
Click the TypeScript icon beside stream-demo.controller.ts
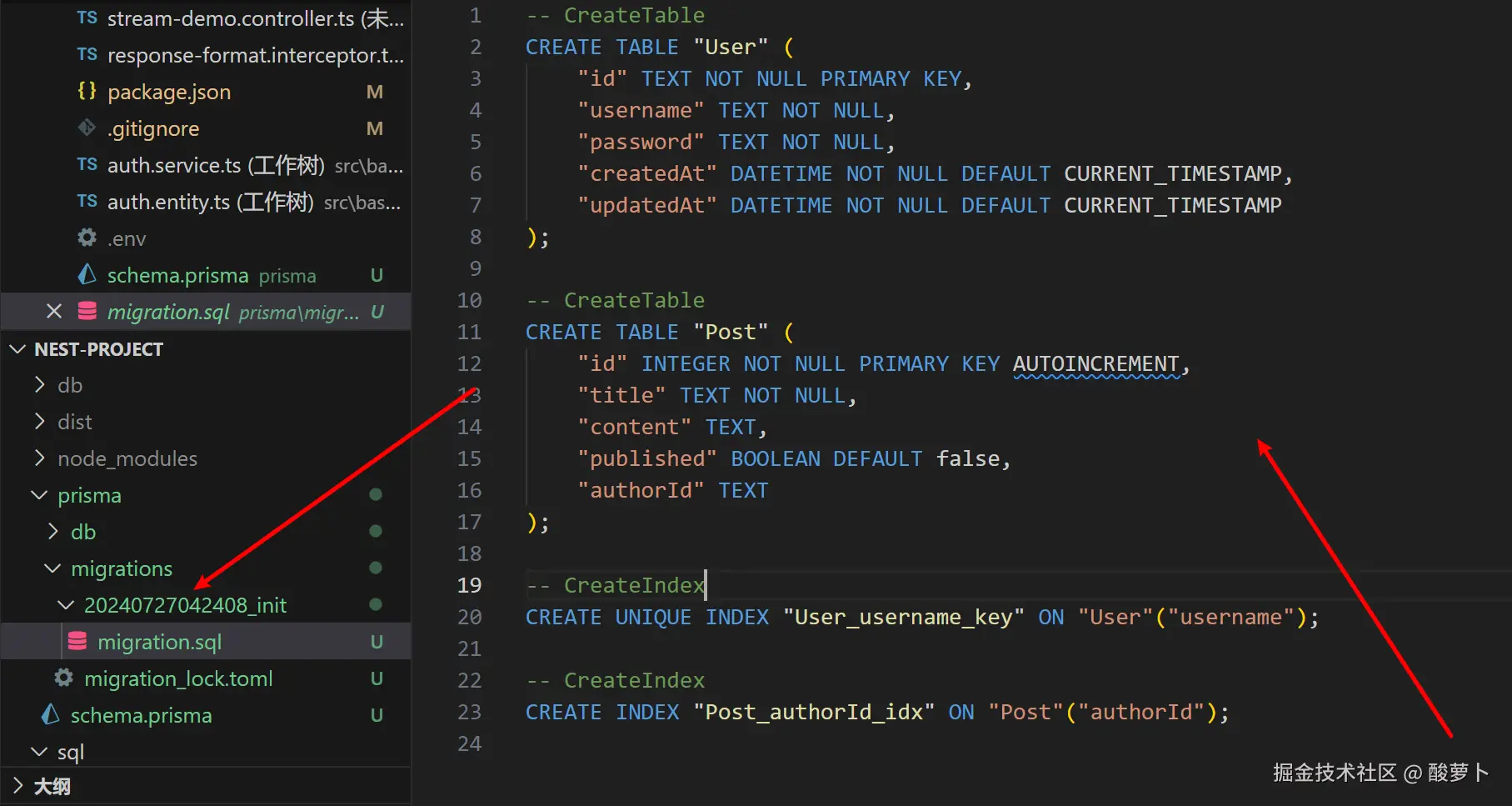click(x=87, y=18)
